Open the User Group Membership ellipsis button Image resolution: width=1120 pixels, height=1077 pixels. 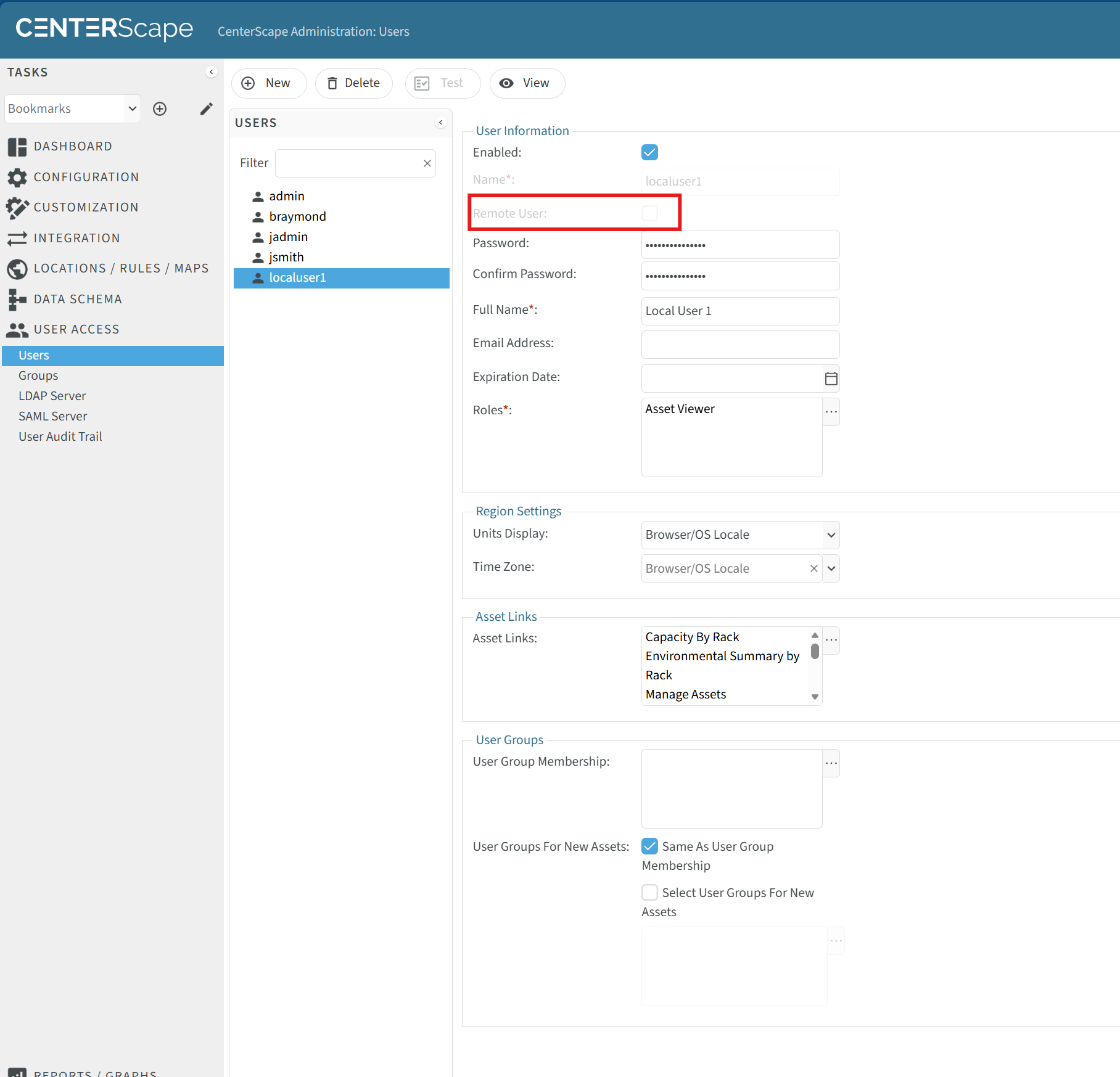coord(831,763)
